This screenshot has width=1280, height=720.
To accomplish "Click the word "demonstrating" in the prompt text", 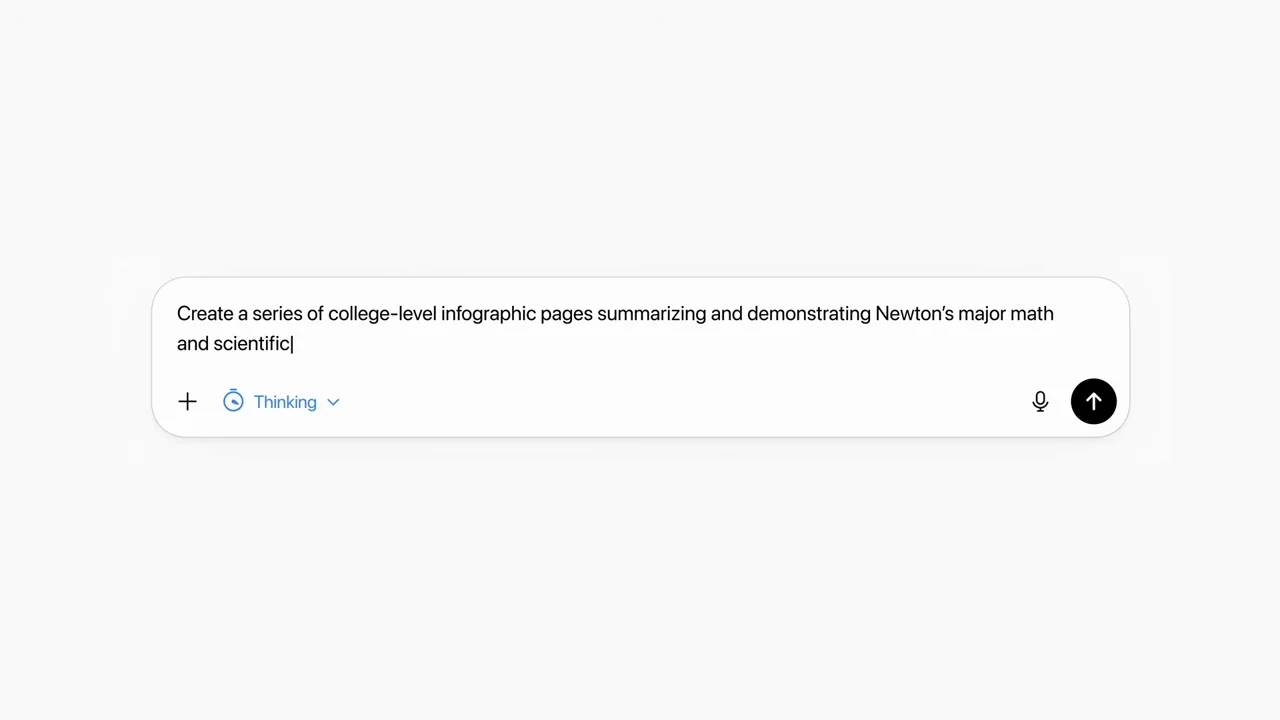I will pos(809,314).
